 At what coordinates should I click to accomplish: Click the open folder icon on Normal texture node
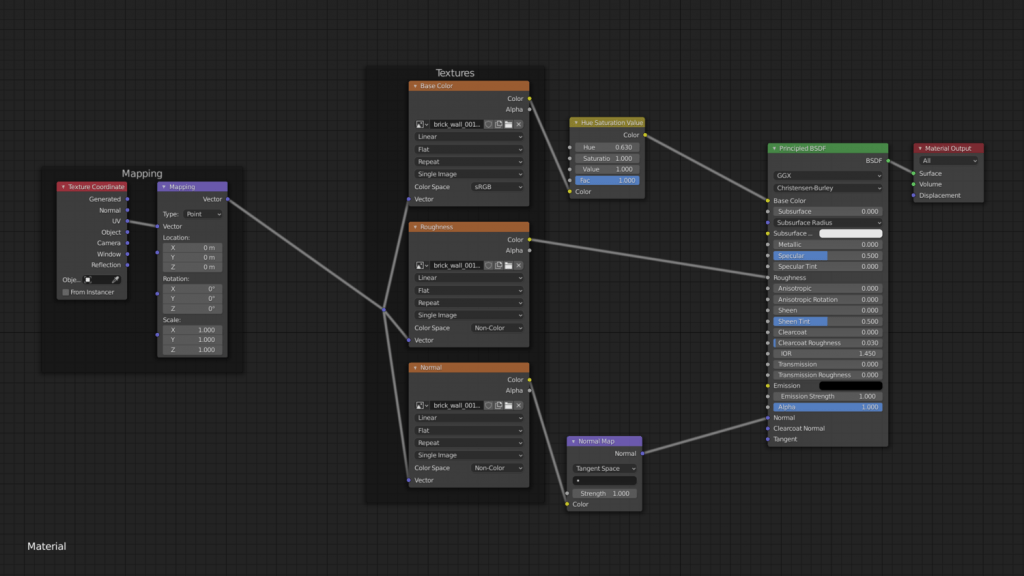click(508, 405)
